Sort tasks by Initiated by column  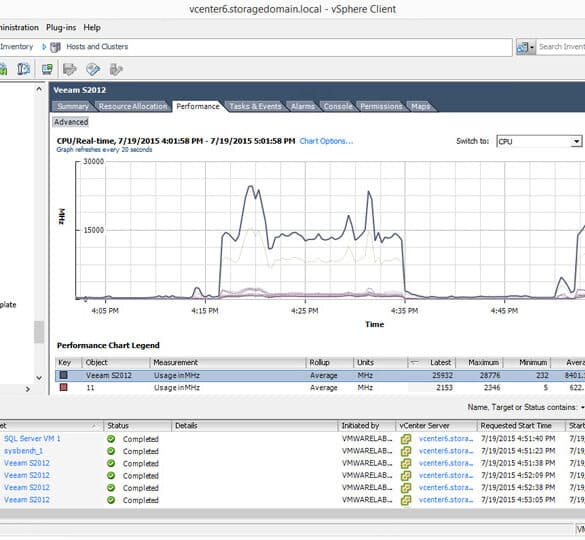(x=367, y=426)
